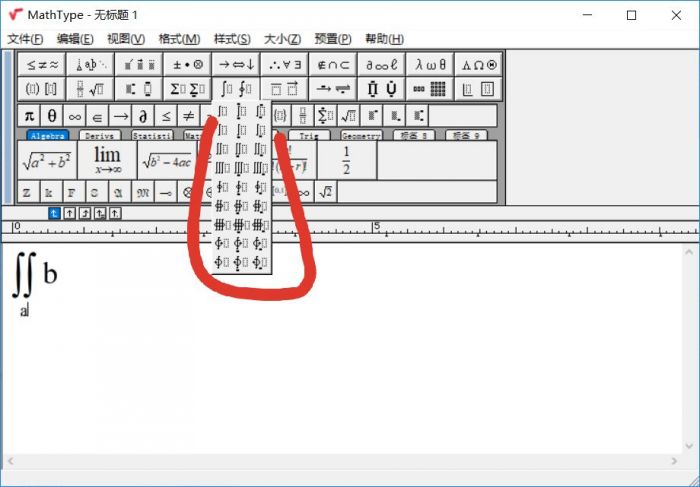700x487 pixels.
Task: Switch to the Geometry tab
Action: [x=361, y=135]
